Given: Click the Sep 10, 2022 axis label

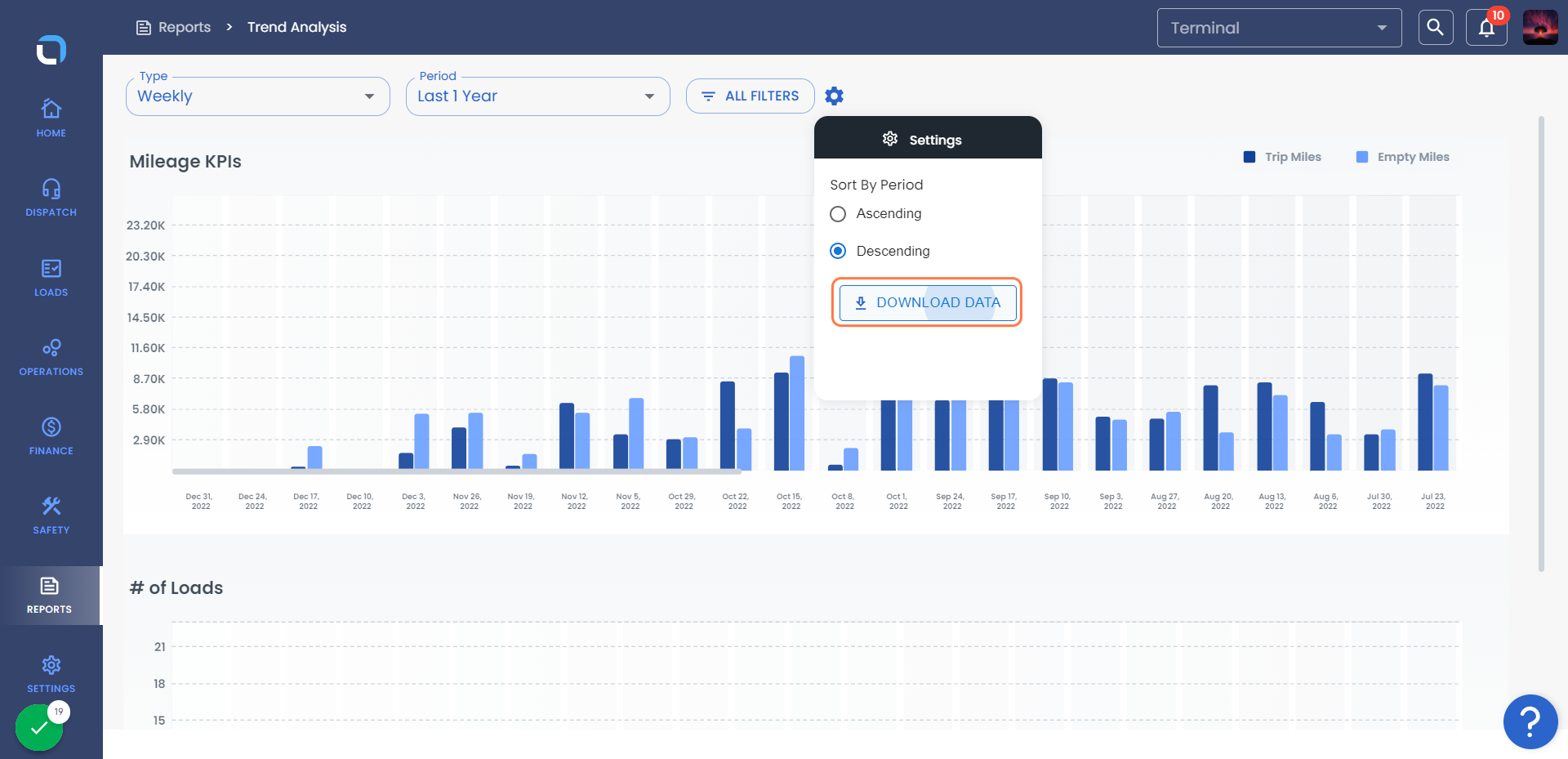Looking at the screenshot, I should point(1058,502).
